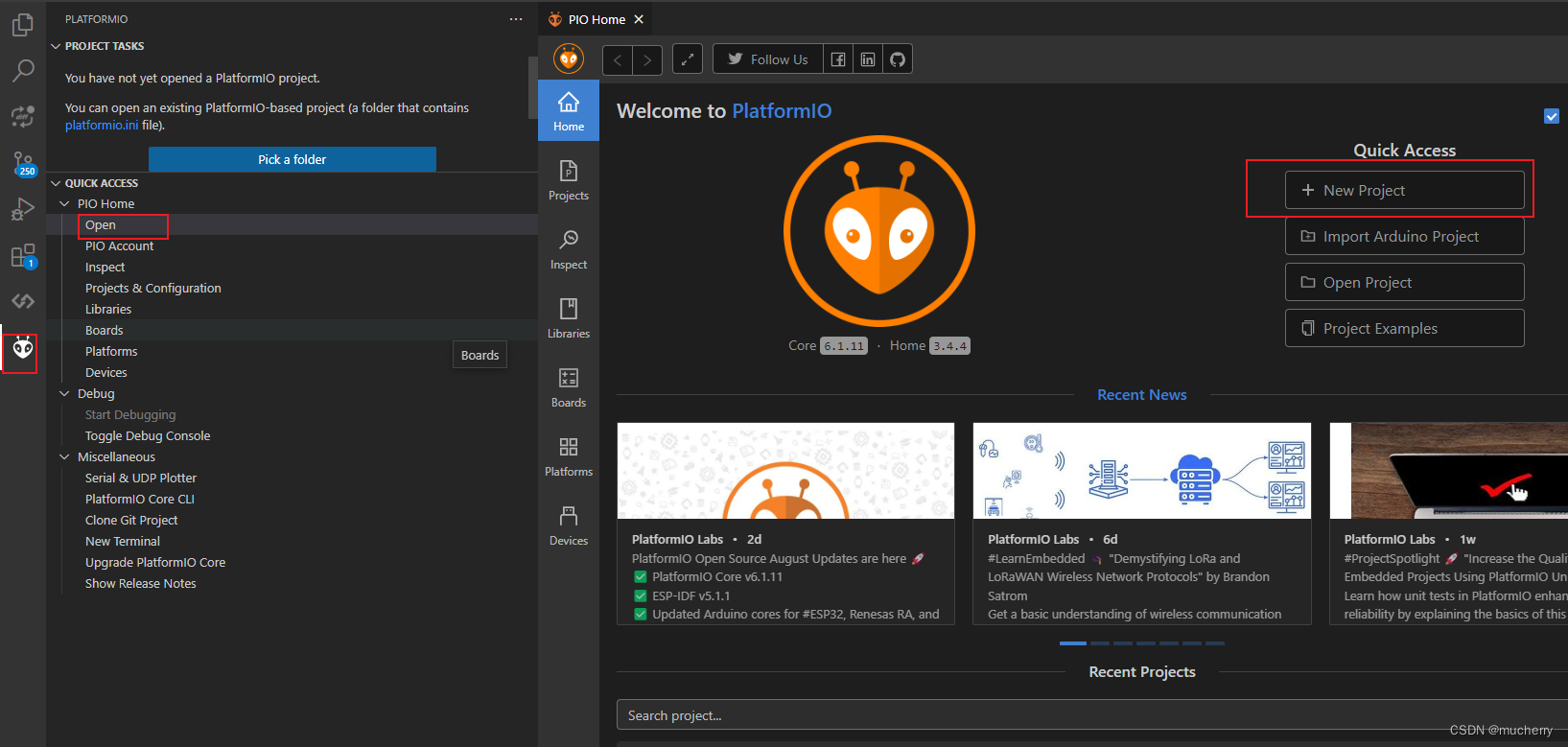Select the first news carousel page indicator
Viewport: 1568px width, 747px height.
tap(1072, 643)
